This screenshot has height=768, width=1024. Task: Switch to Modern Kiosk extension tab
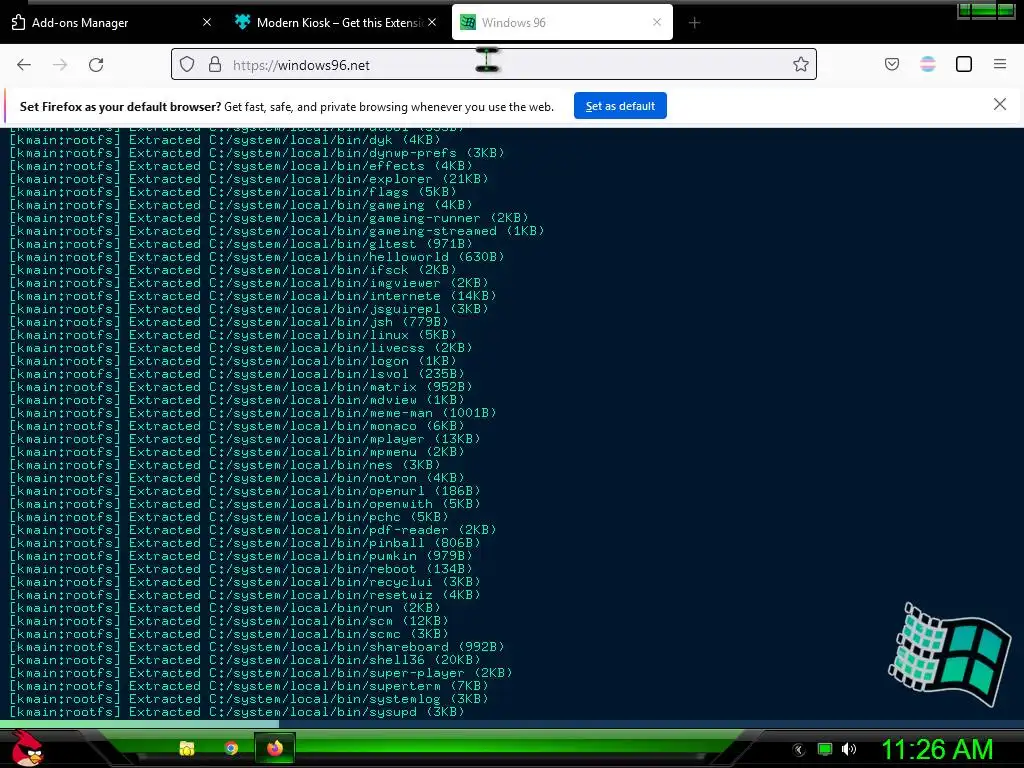[335, 23]
